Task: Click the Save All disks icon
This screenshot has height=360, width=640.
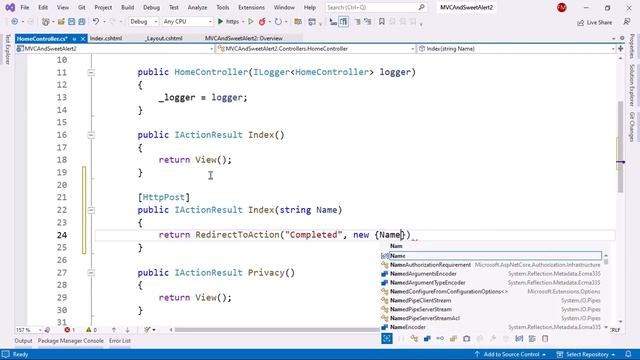Action: coord(82,22)
